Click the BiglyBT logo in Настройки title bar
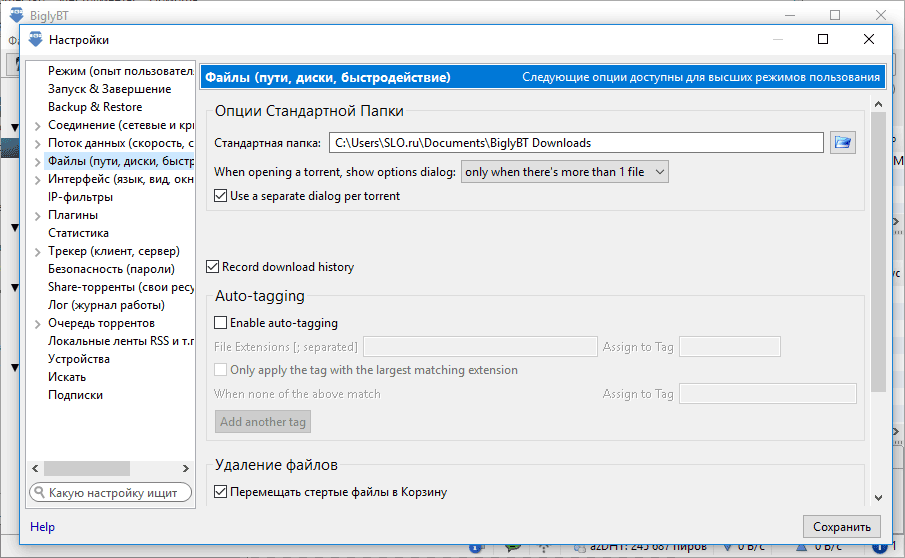 pyautogui.click(x=36, y=40)
